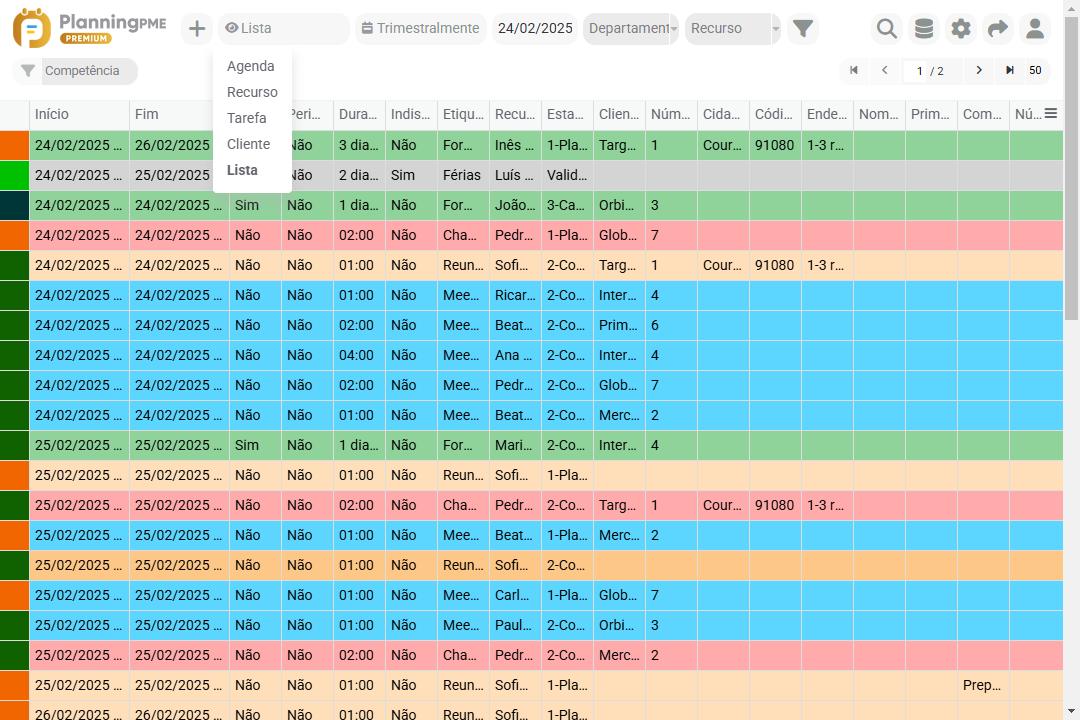Click the 24/02/2025 date field

click(535, 28)
